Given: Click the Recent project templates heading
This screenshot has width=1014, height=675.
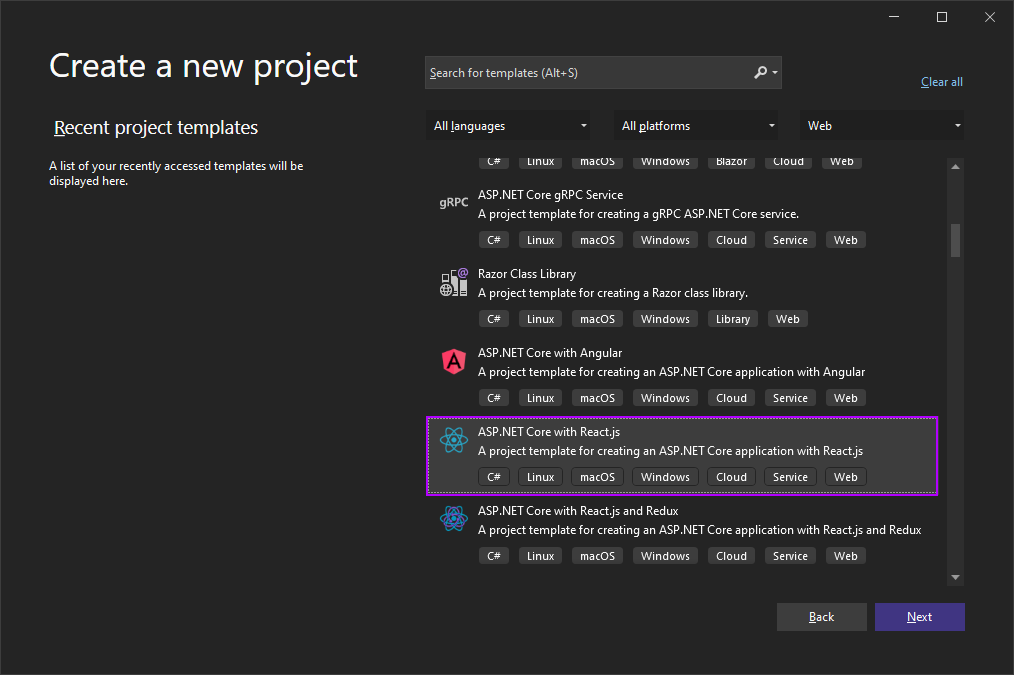Looking at the screenshot, I should coord(156,127).
